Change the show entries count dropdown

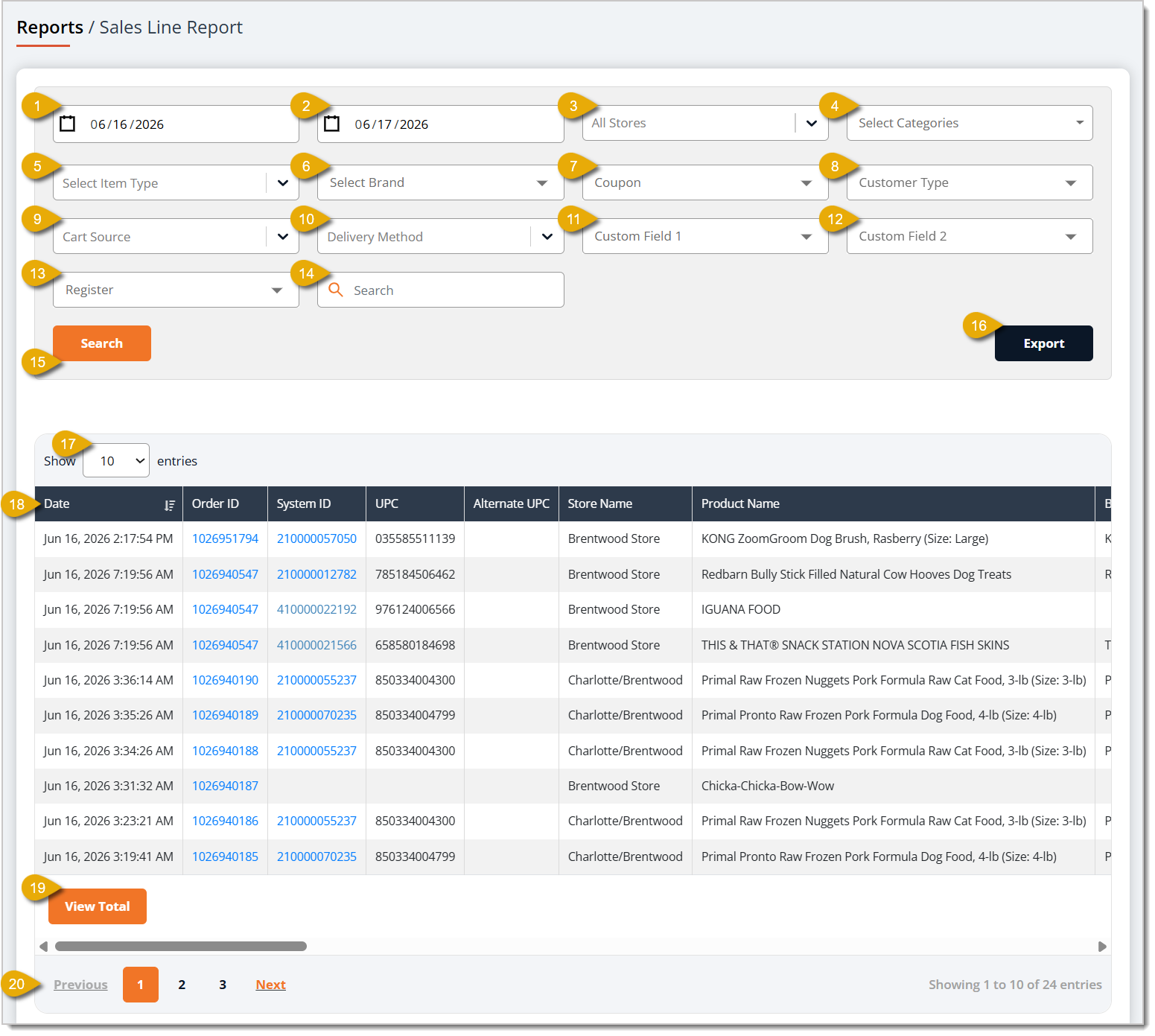point(116,461)
